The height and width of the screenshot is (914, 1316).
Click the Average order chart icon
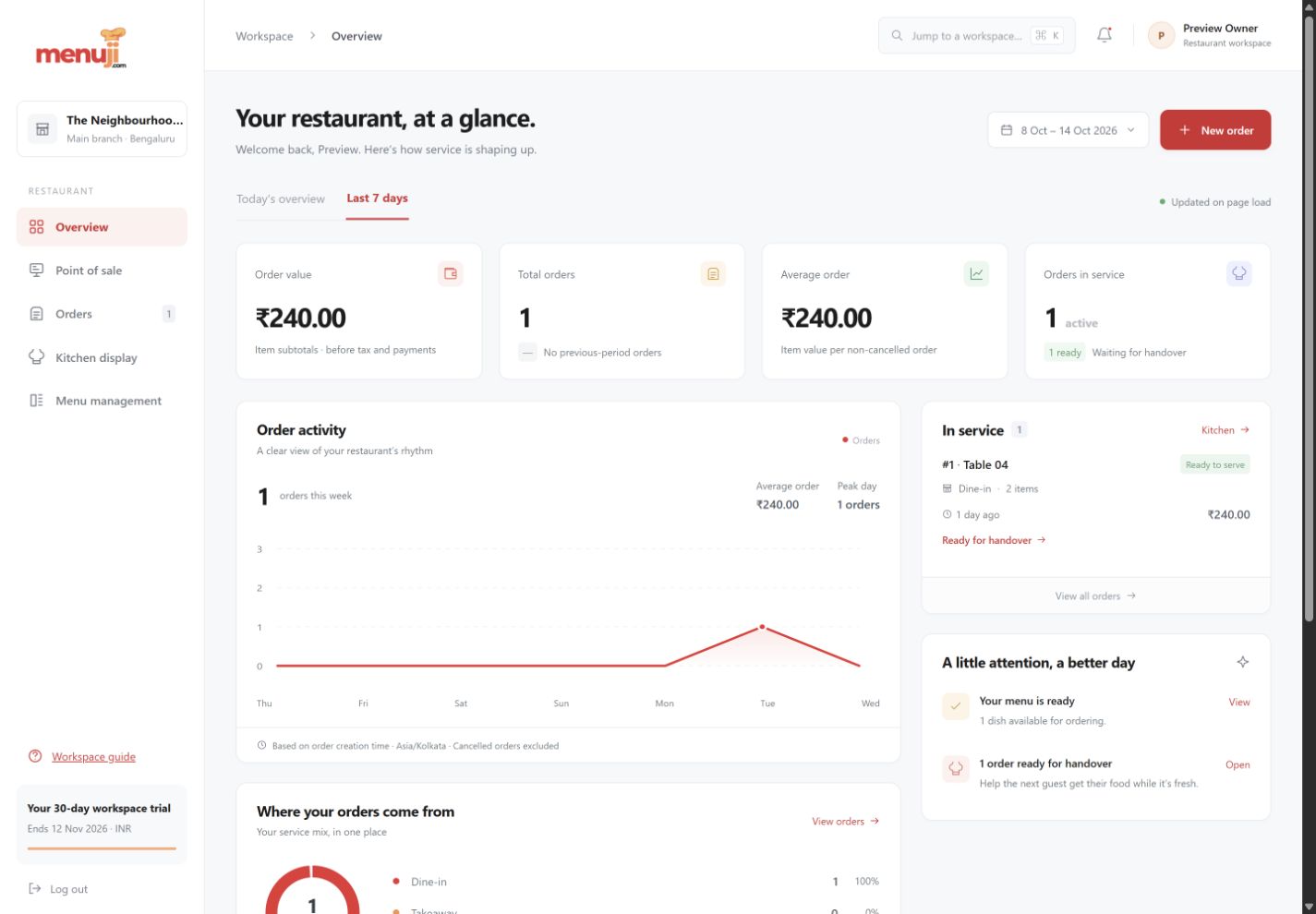pyautogui.click(x=976, y=273)
